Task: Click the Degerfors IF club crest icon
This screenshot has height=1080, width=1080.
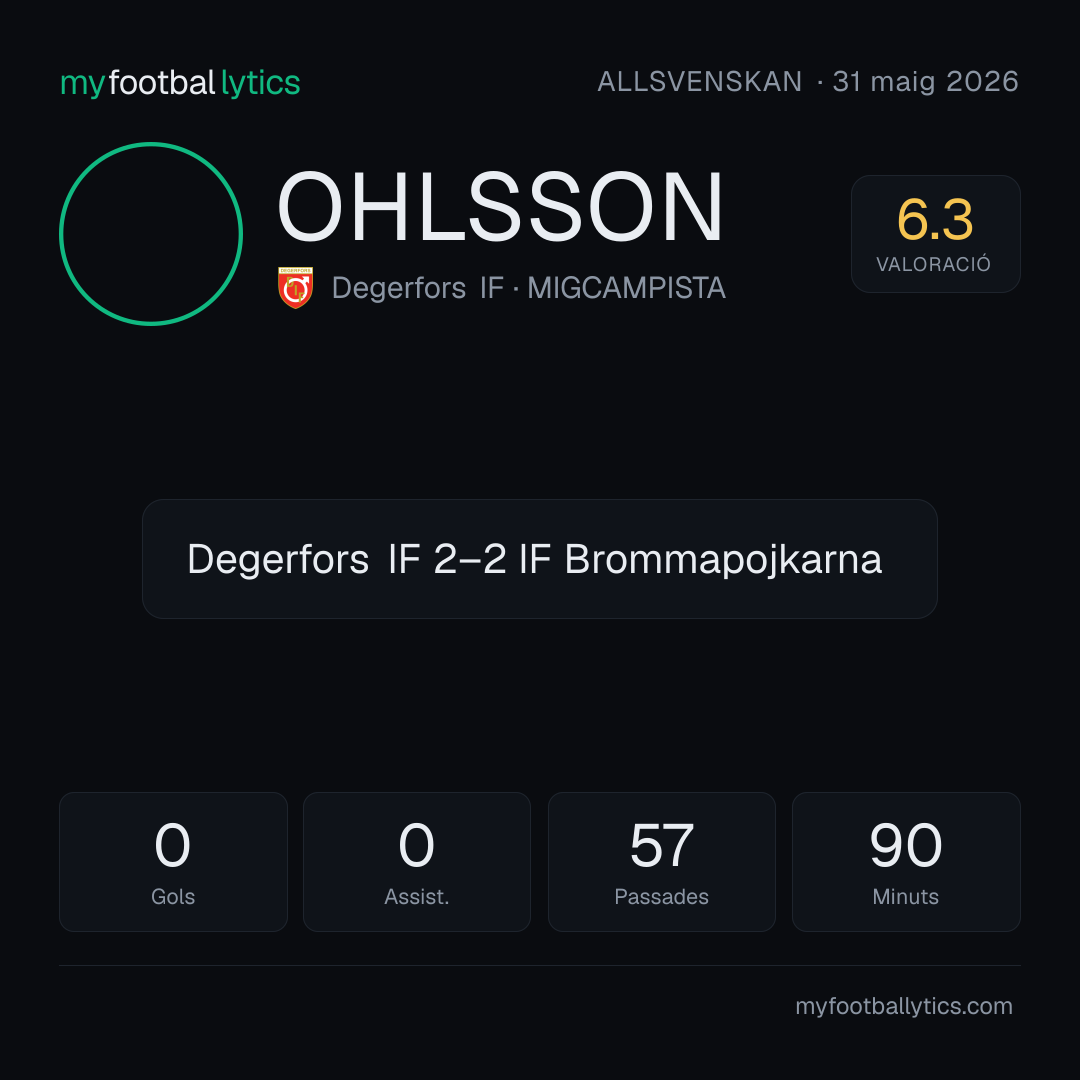Action: pyautogui.click(x=295, y=287)
